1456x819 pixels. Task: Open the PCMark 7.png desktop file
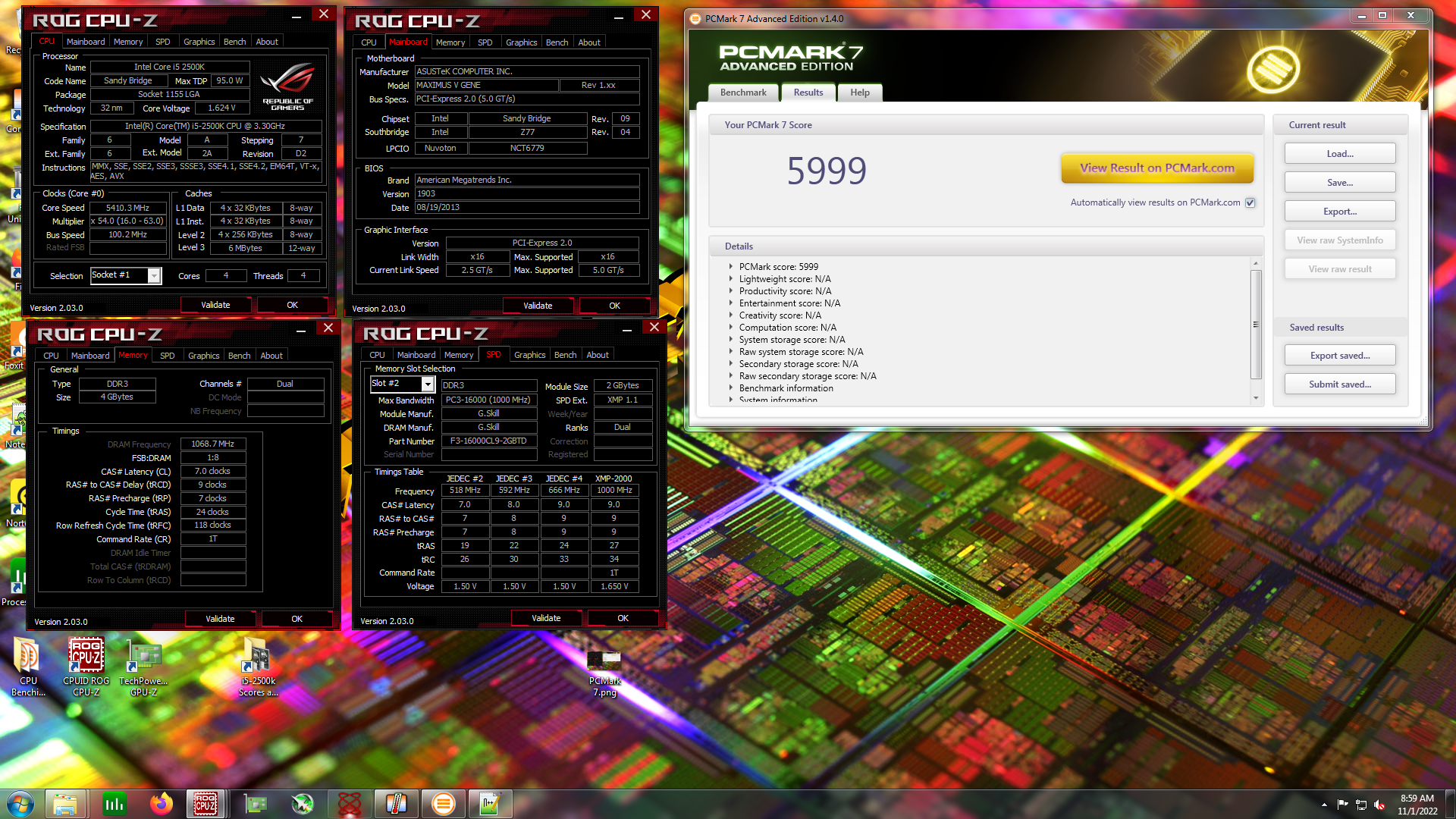click(x=604, y=672)
